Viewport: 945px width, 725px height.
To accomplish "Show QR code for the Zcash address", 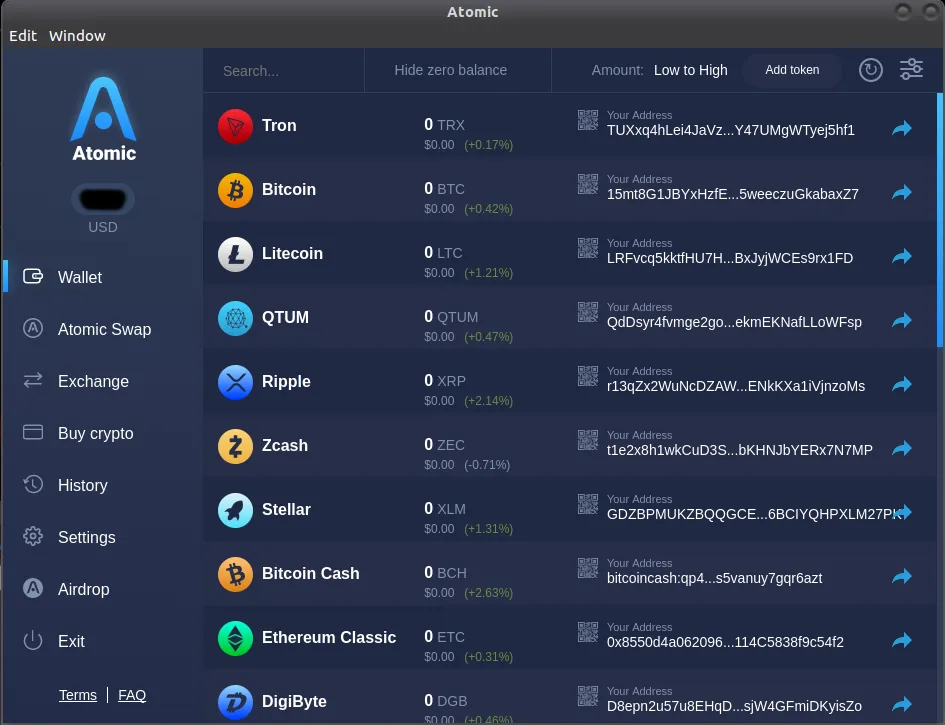I will point(588,440).
